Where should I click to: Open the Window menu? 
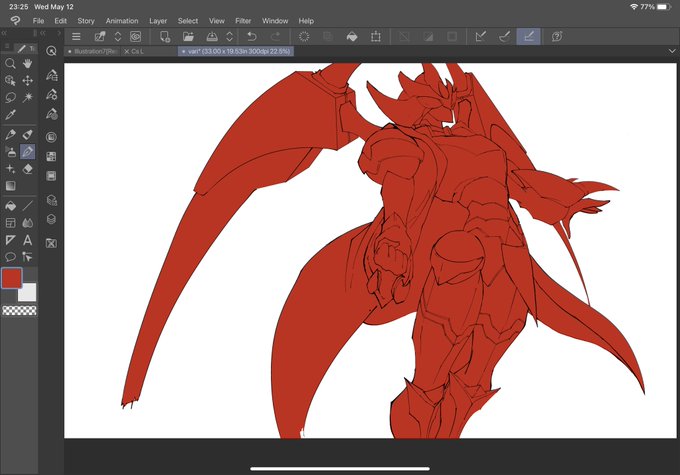click(x=275, y=21)
